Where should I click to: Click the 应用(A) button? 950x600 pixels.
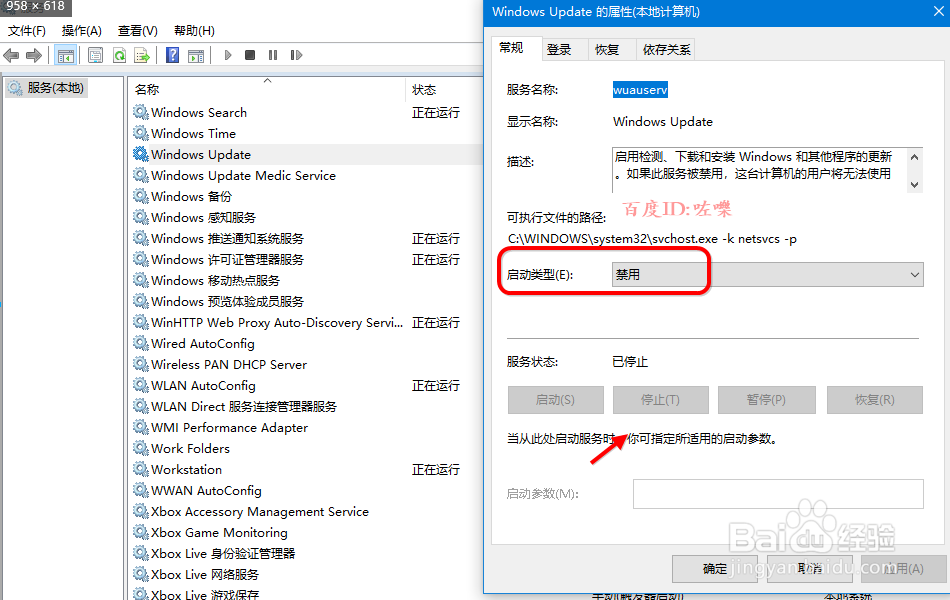click(904, 568)
